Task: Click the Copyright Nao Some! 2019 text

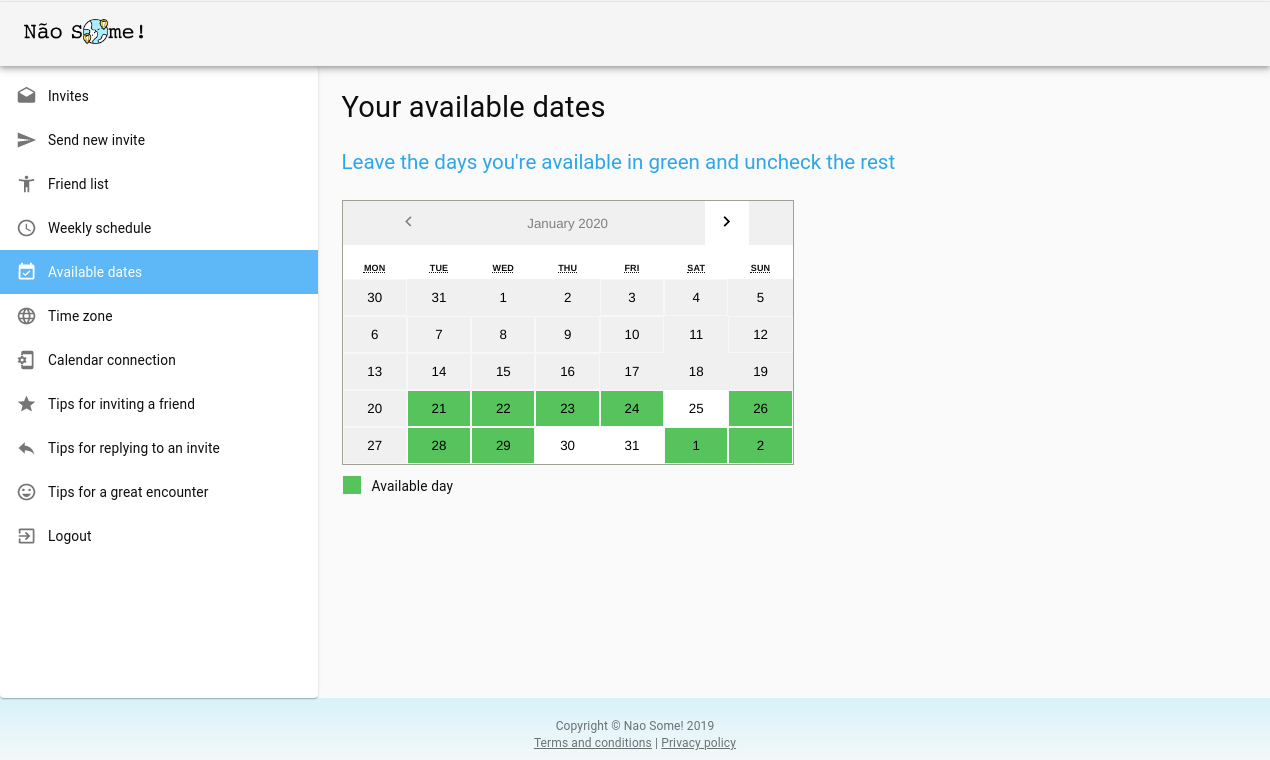Action: pos(635,726)
